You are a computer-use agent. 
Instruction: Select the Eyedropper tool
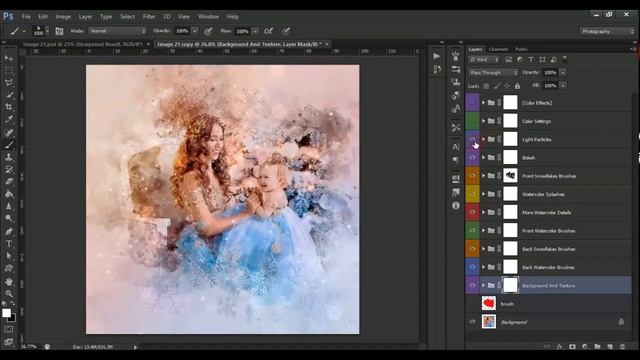point(9,120)
